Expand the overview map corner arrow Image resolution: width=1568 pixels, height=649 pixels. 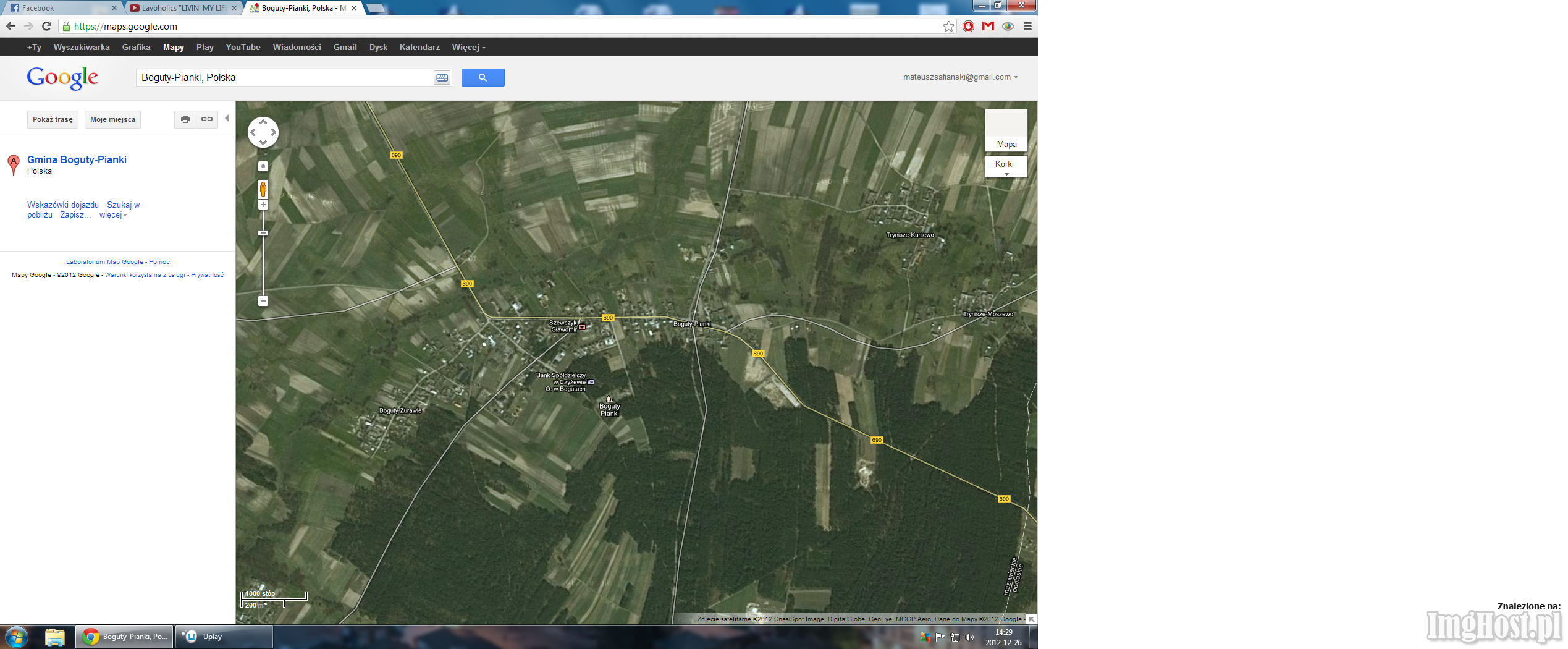pos(1031,619)
